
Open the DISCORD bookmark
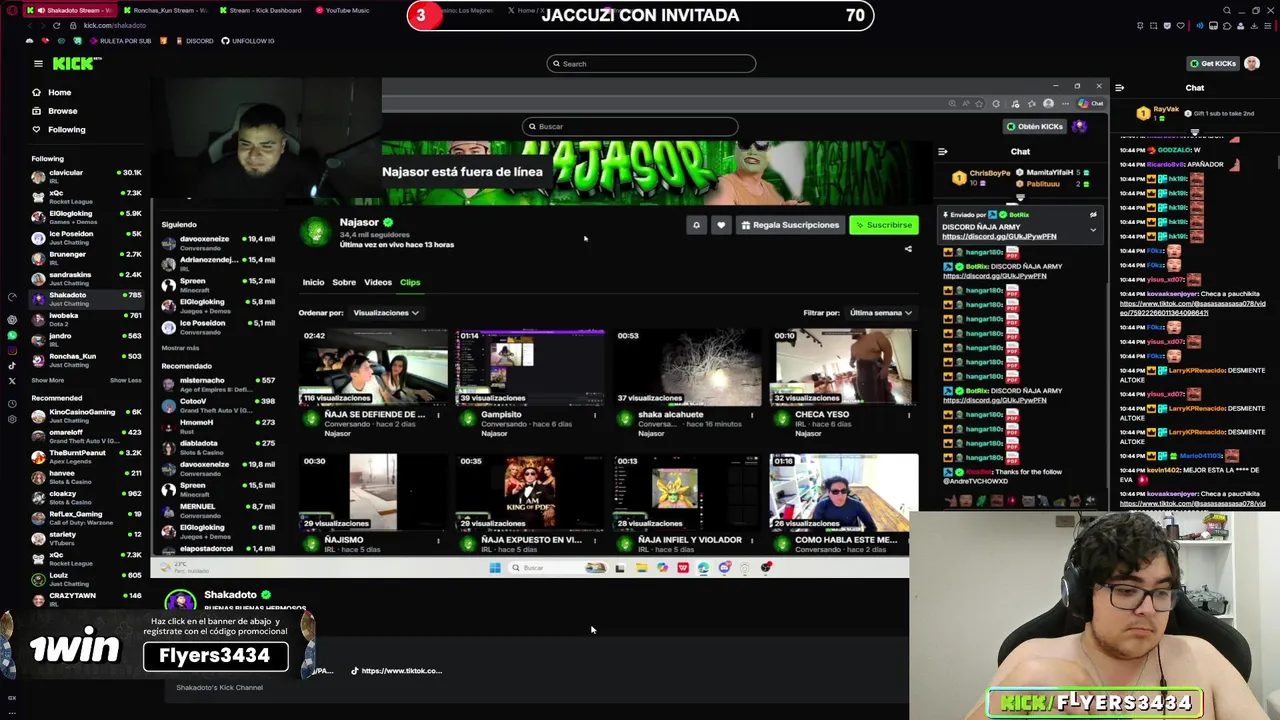click(194, 41)
